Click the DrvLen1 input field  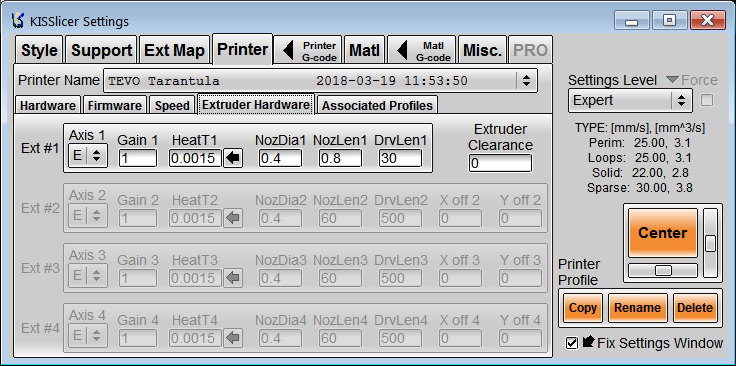coord(400,159)
